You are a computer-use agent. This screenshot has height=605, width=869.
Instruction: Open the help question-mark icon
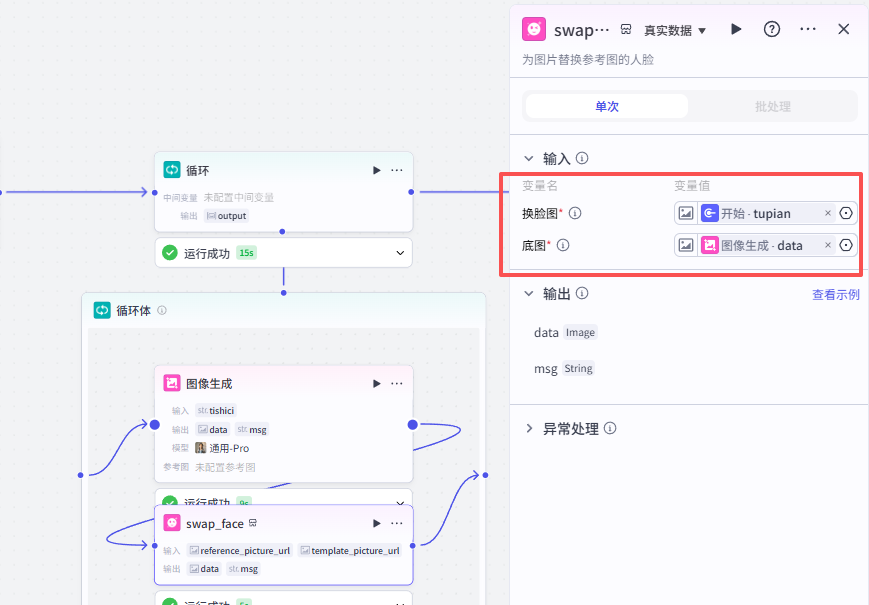771,29
